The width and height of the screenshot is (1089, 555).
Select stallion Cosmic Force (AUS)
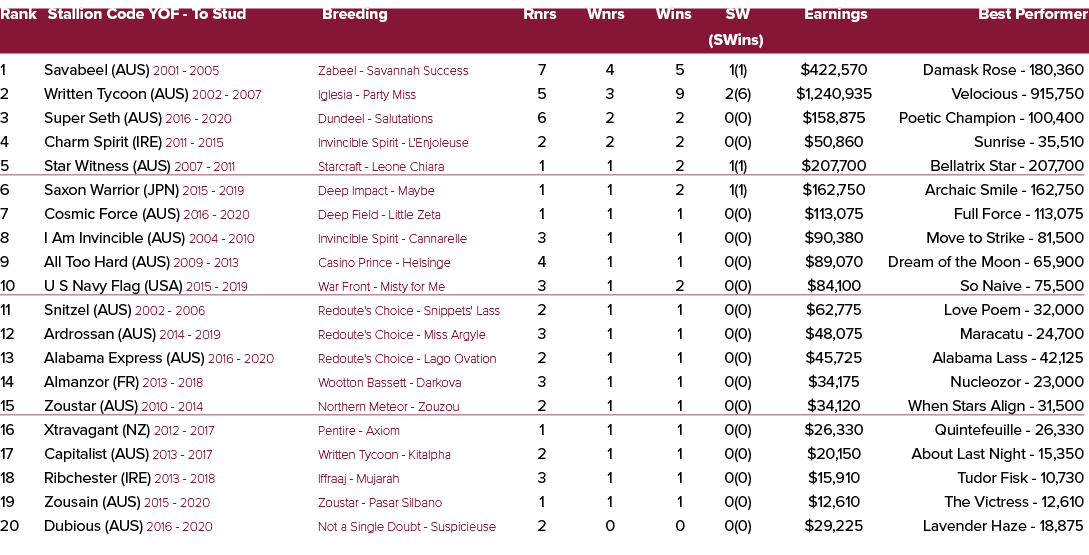tap(112, 214)
